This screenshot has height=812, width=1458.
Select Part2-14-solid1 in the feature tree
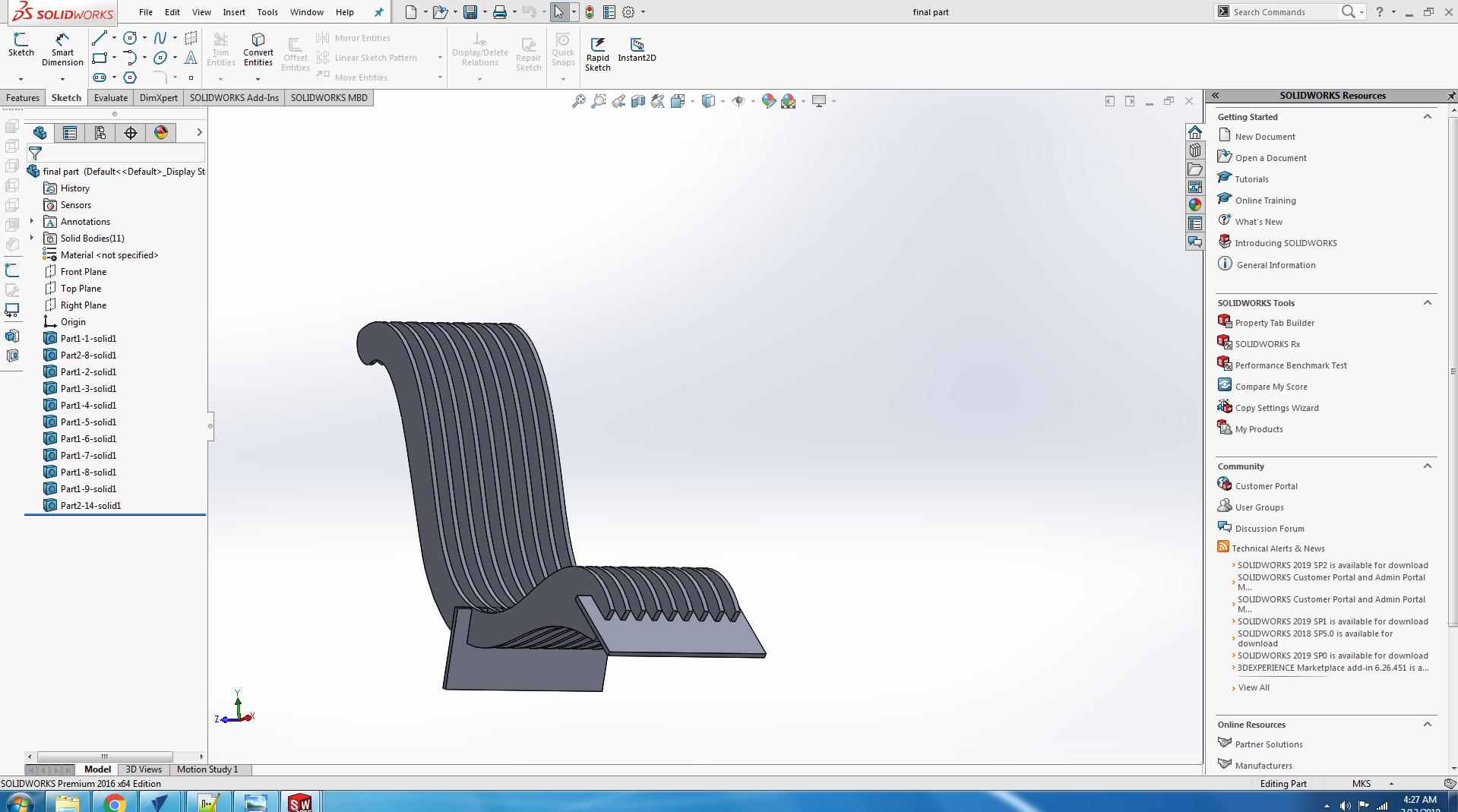(x=90, y=506)
